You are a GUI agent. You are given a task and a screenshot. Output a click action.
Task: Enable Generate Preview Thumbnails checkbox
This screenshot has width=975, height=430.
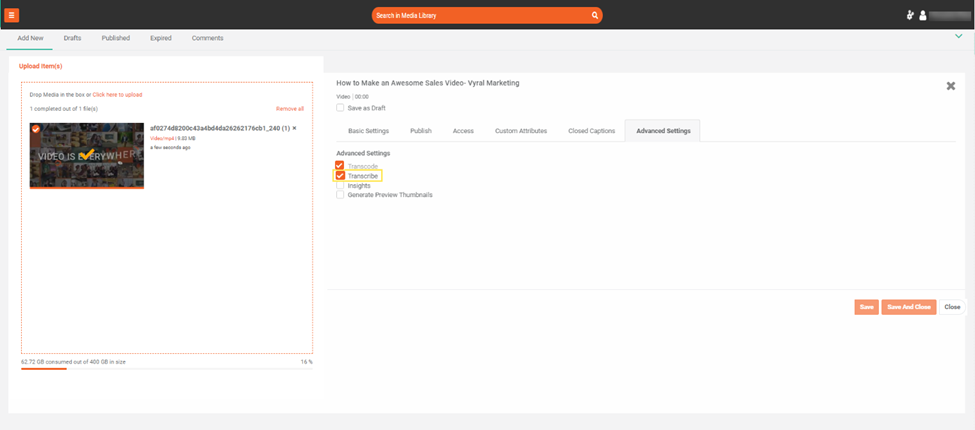[341, 195]
